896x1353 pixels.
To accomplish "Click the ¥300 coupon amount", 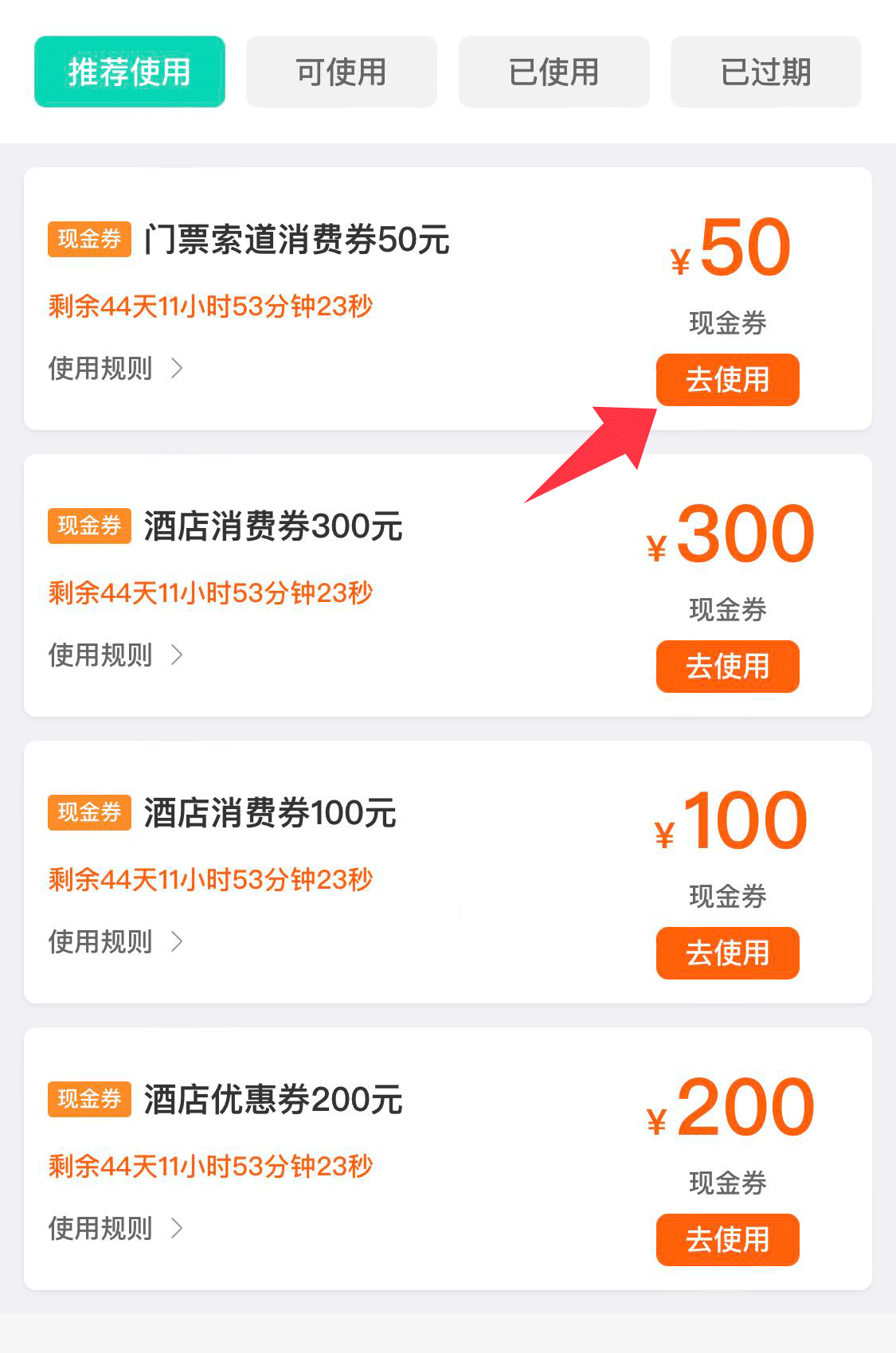I will point(731,535).
